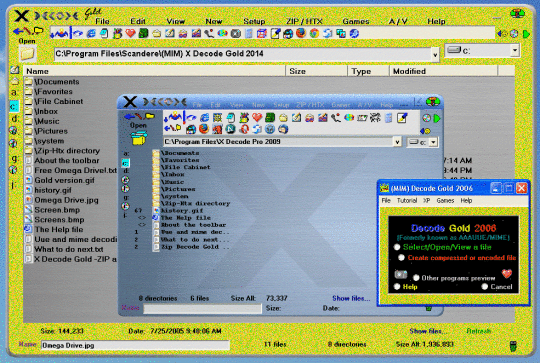Select the c: drive in Gold 2014 sidebar
This screenshot has height=363, width=540.
14,106
